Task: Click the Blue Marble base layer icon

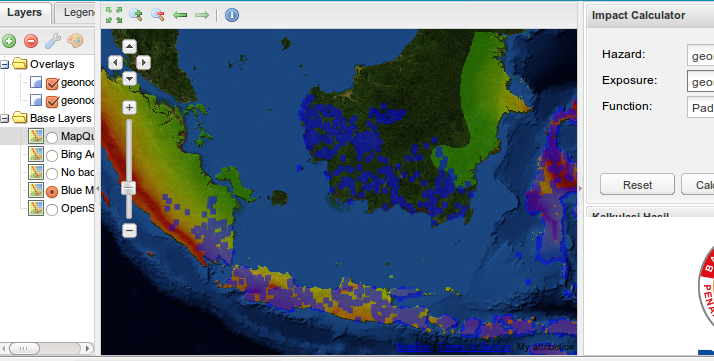Action: [36, 190]
